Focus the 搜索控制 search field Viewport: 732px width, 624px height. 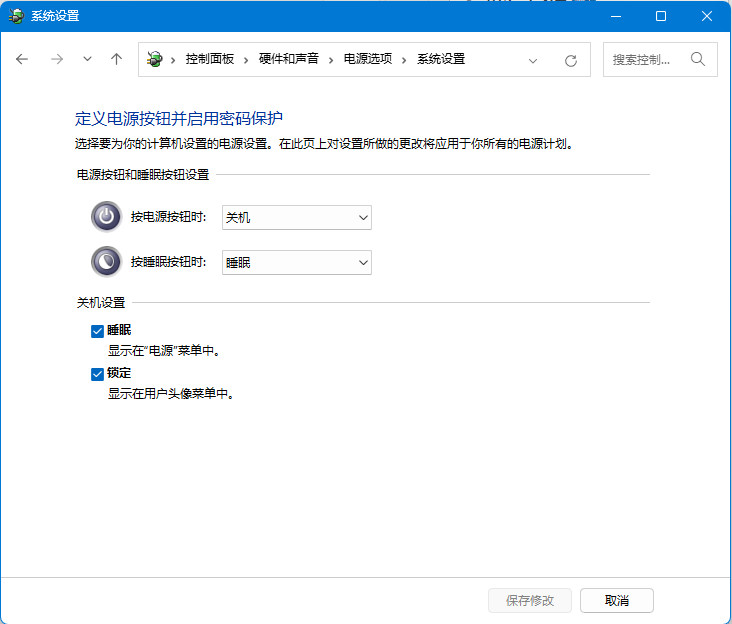click(x=660, y=59)
